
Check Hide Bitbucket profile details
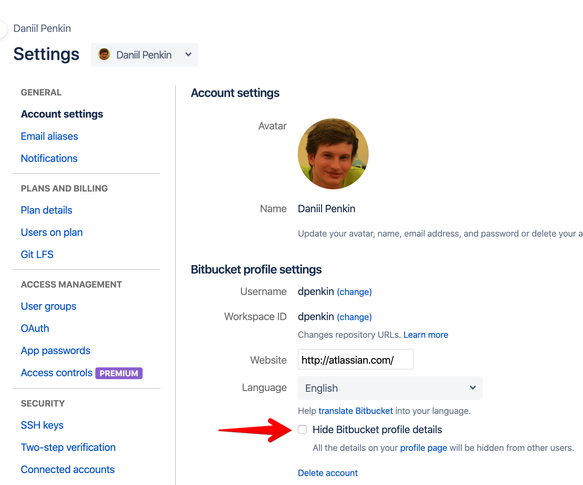tap(302, 430)
